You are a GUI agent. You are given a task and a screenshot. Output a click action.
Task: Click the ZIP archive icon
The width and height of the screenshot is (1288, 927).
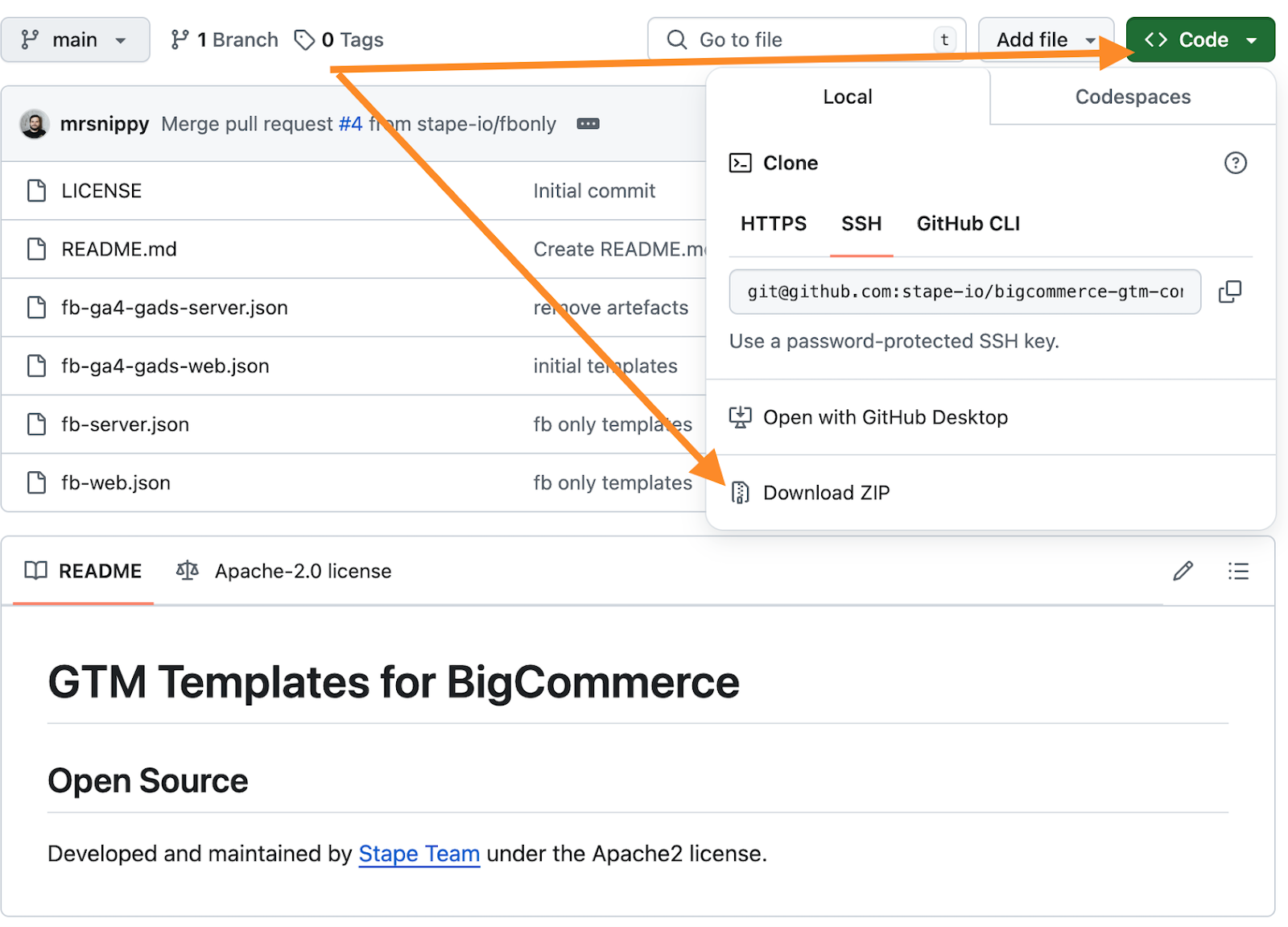(740, 493)
